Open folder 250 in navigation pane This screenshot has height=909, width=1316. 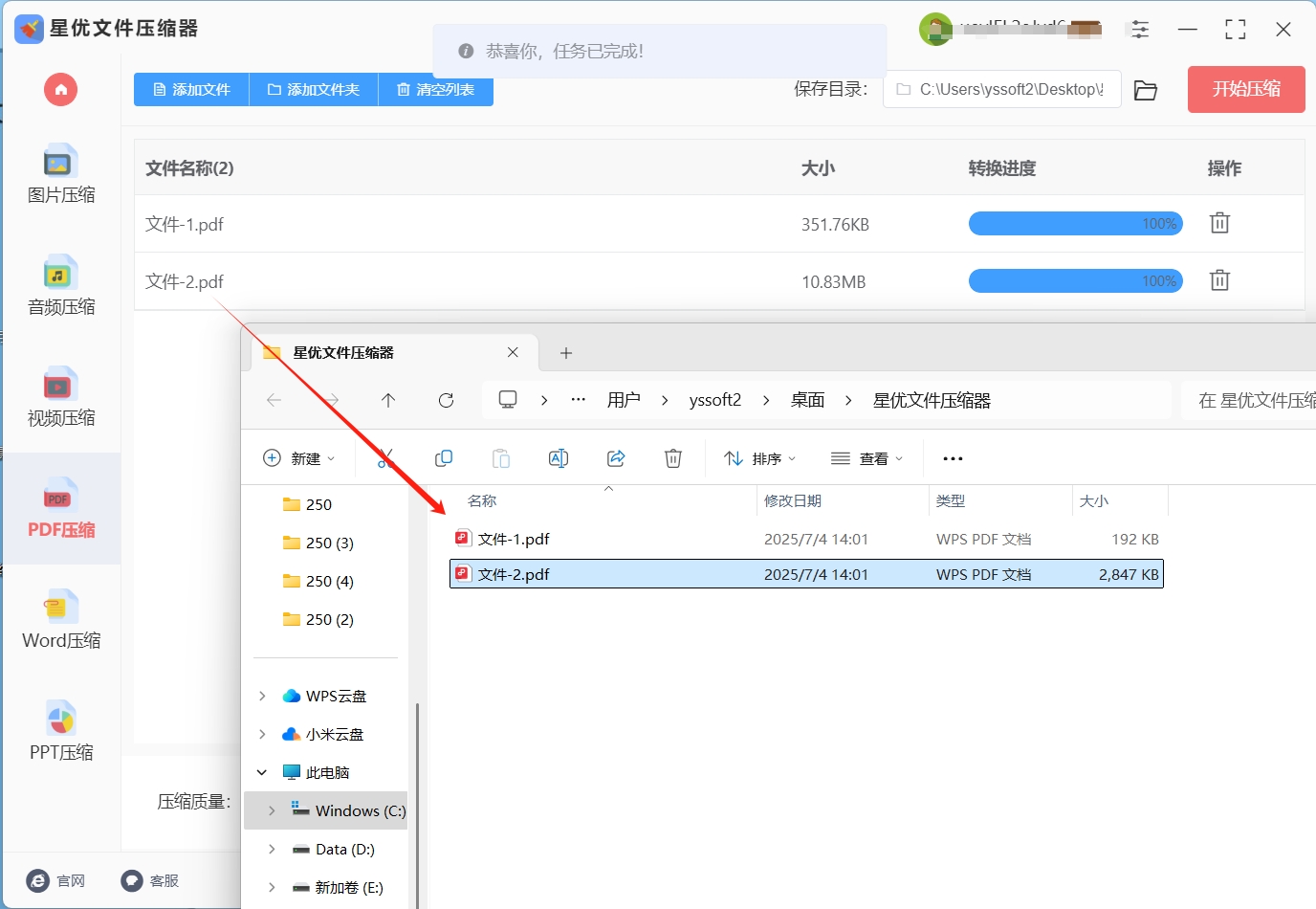(x=308, y=504)
